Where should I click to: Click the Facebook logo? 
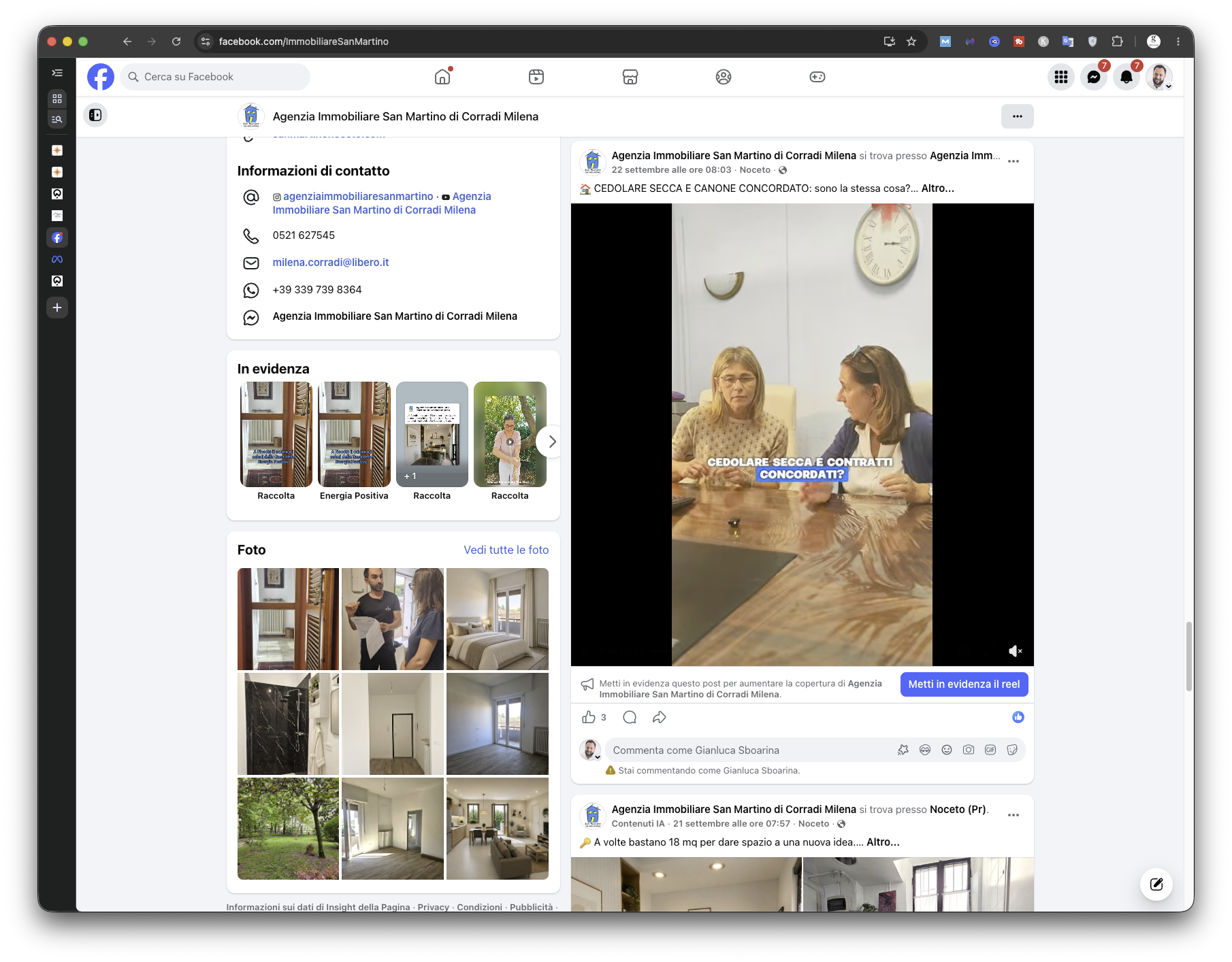101,77
